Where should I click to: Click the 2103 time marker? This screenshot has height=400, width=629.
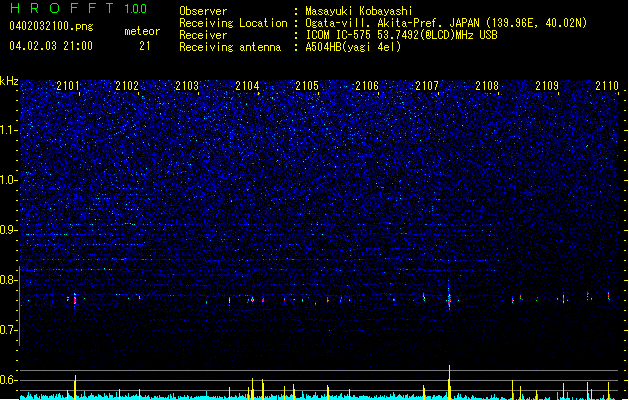[187, 85]
